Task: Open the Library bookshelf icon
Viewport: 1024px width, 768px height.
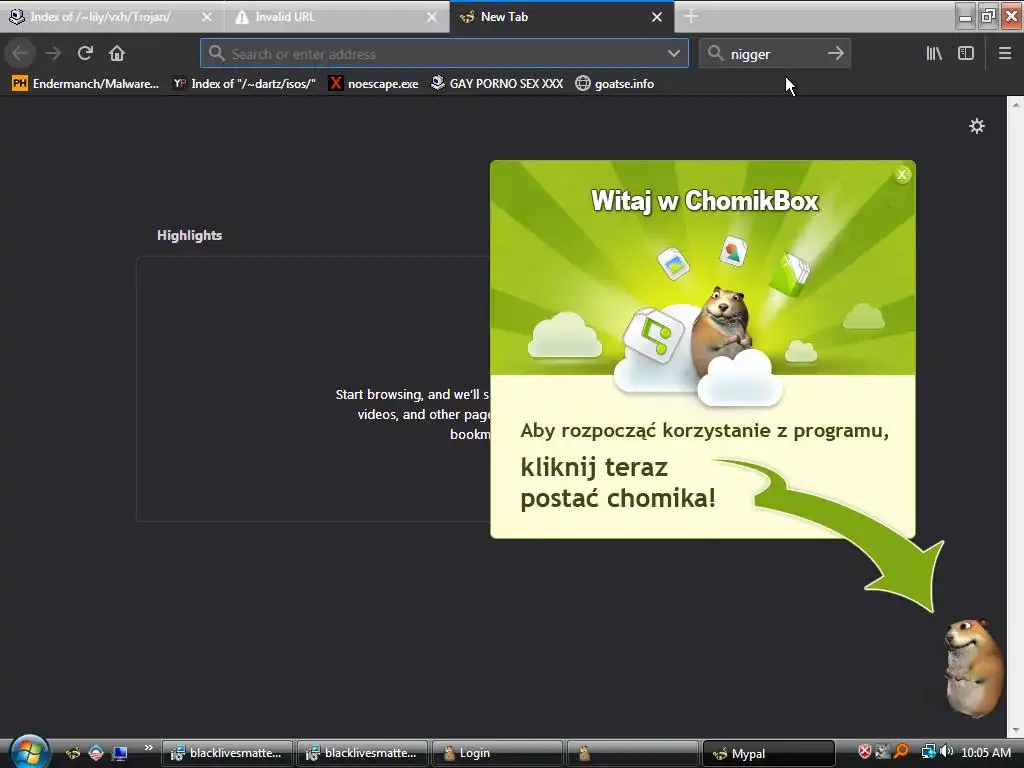Action: pos(935,54)
